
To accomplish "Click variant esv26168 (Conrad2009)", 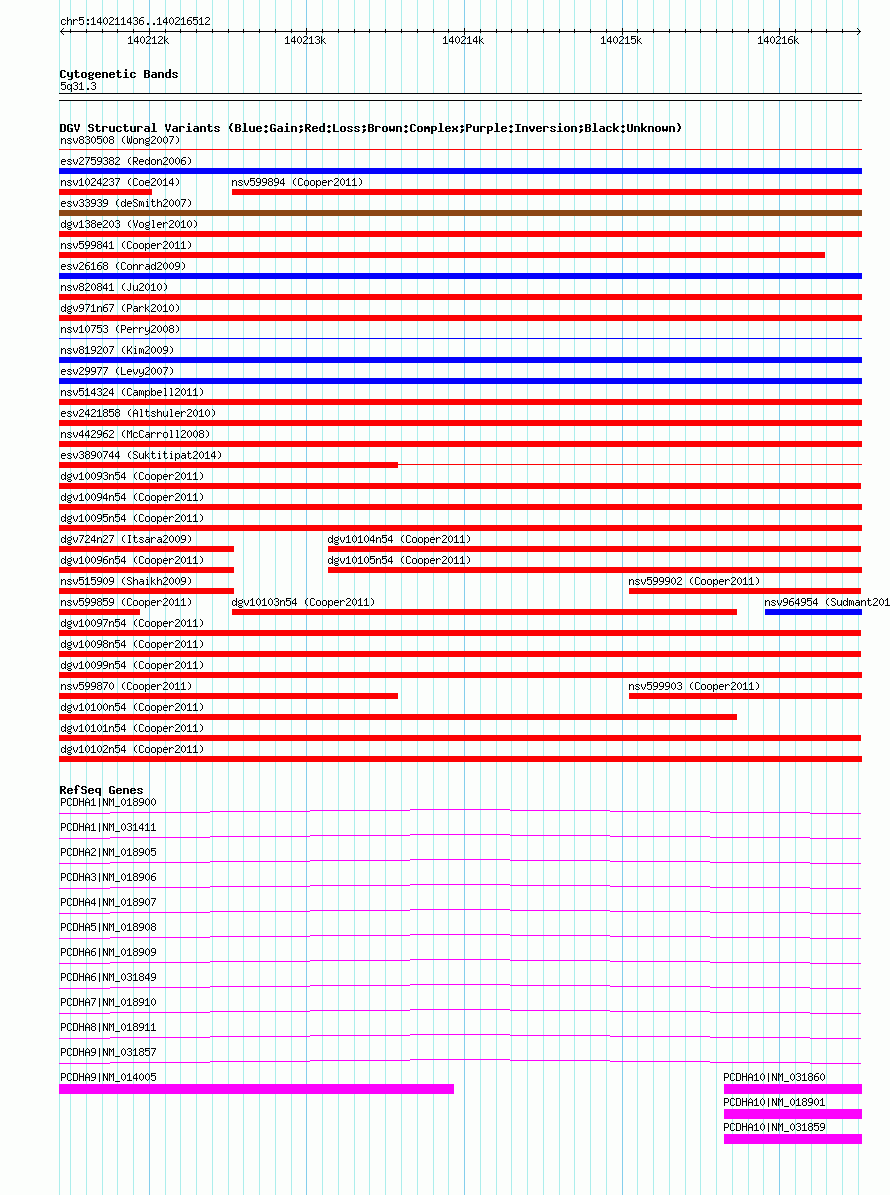I will 123,266.
